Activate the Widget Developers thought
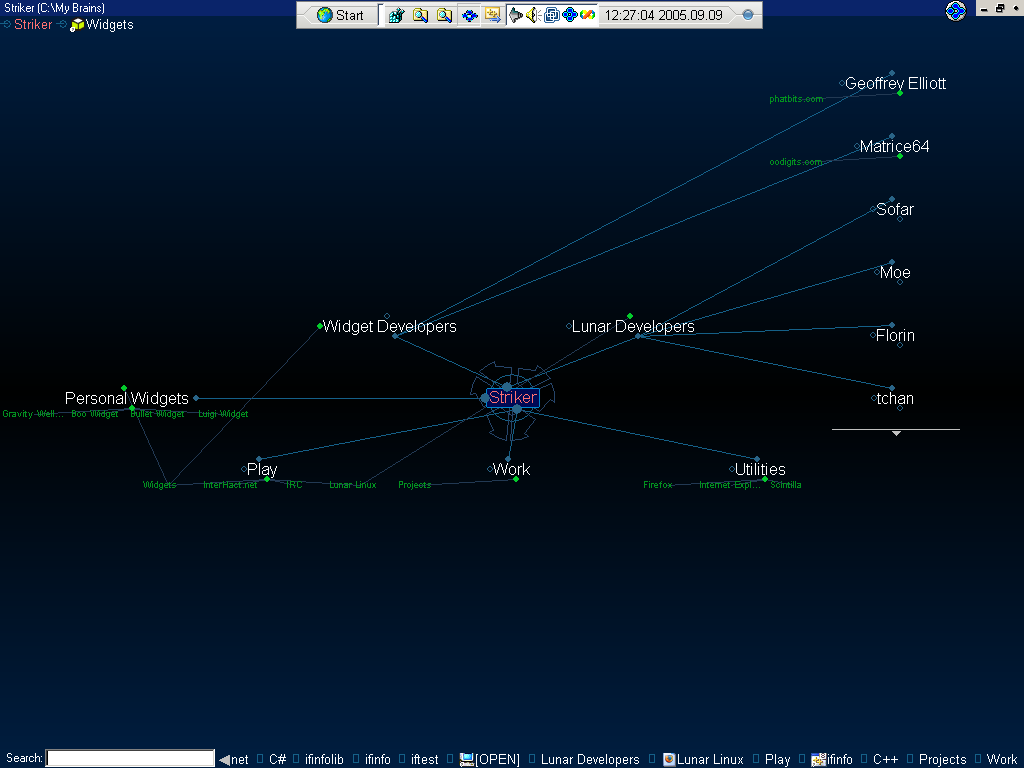 point(389,327)
